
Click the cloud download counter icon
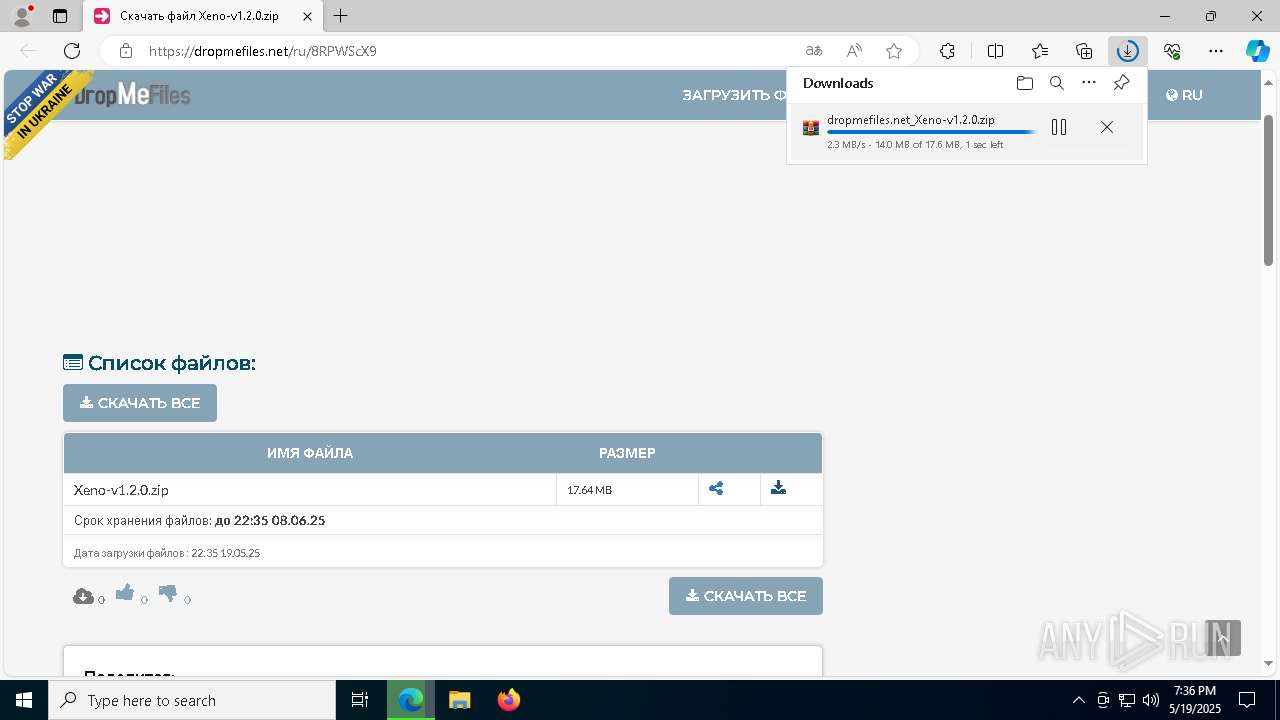coord(84,597)
